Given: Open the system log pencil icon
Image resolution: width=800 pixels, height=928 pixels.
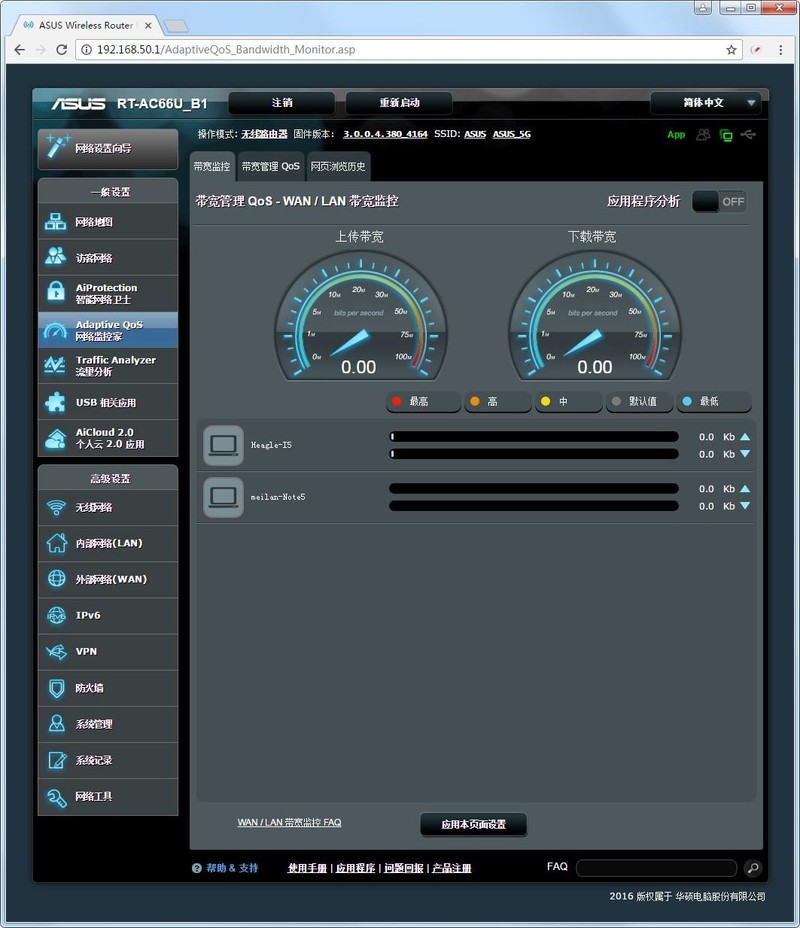Looking at the screenshot, I should [57, 760].
